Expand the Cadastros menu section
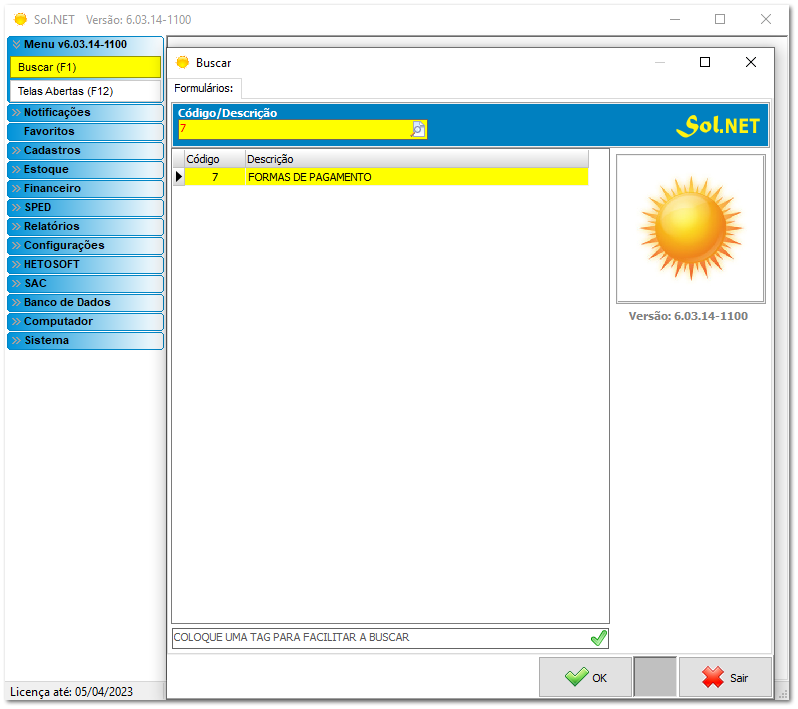This screenshot has width=798, height=709. [x=86, y=150]
